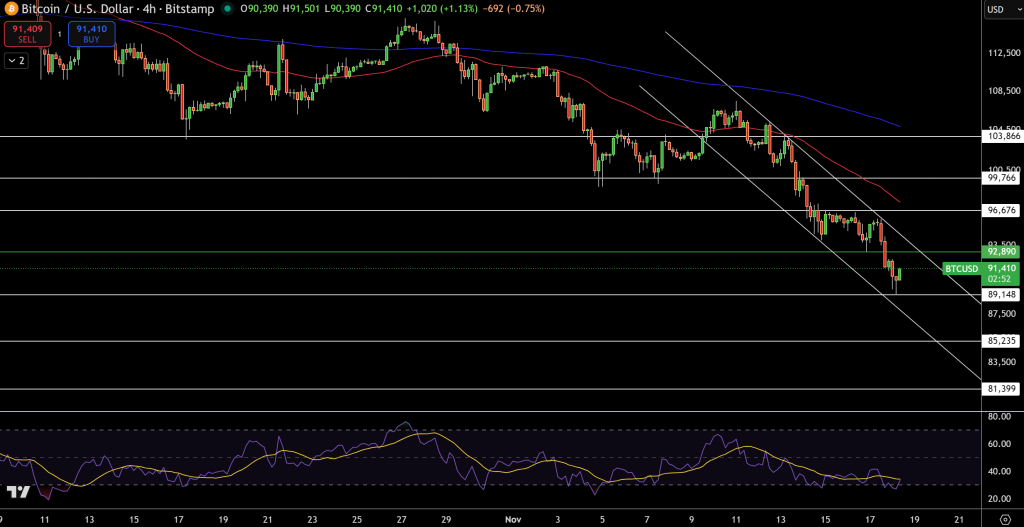Click the date 5 on time axis
Viewport: 1024px width, 527px height.
(601, 519)
